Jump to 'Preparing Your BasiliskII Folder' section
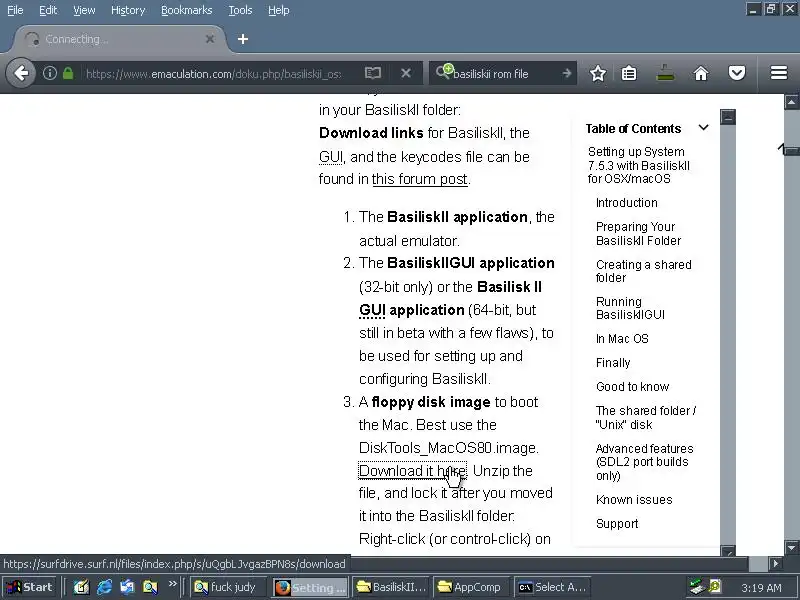The image size is (800, 600). point(638,234)
